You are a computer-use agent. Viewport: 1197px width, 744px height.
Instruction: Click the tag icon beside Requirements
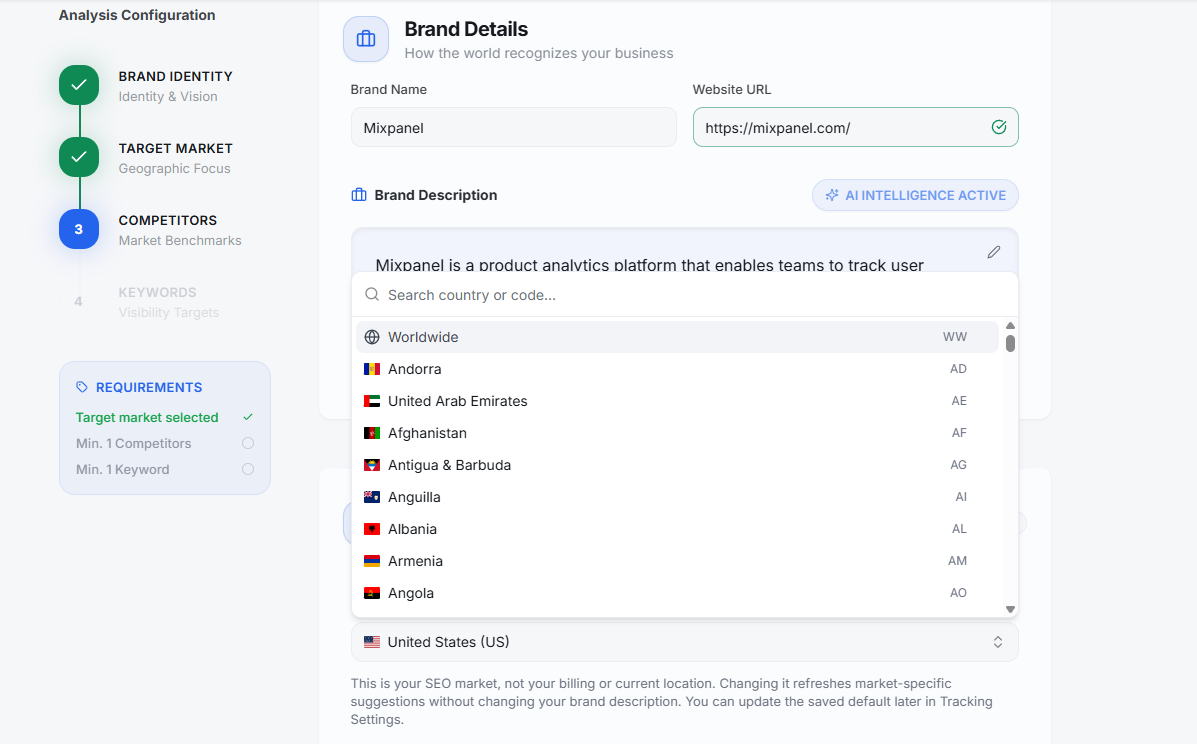82,387
